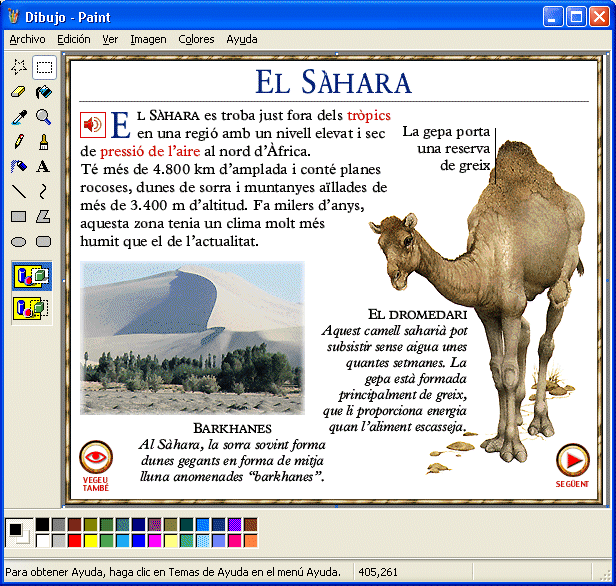The height and width of the screenshot is (586, 616).
Task: Minimize the Dibujo - Paint window
Action: click(x=553, y=17)
